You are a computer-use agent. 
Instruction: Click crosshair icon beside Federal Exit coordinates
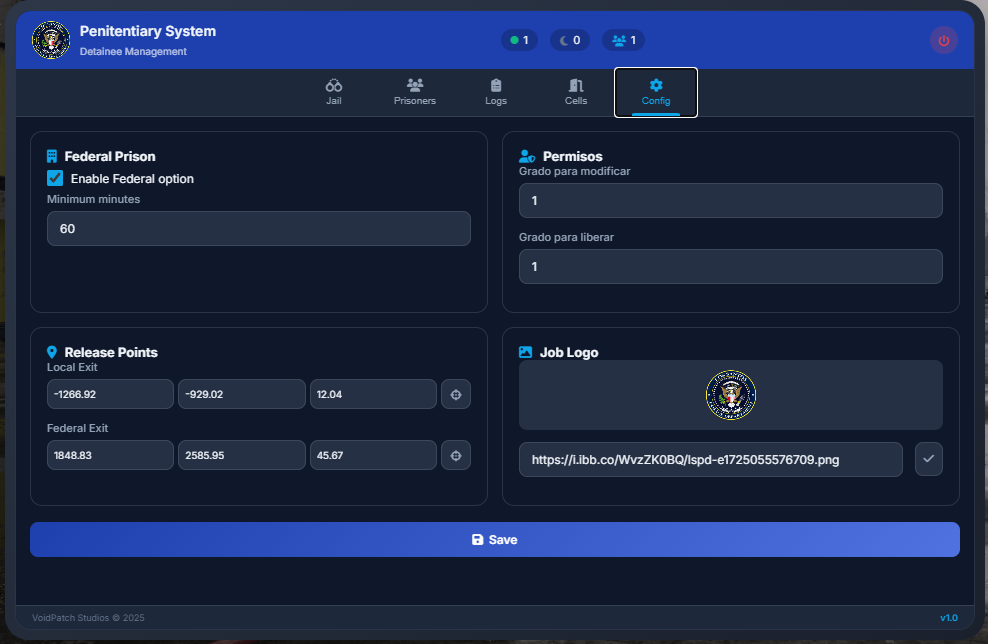tap(456, 455)
